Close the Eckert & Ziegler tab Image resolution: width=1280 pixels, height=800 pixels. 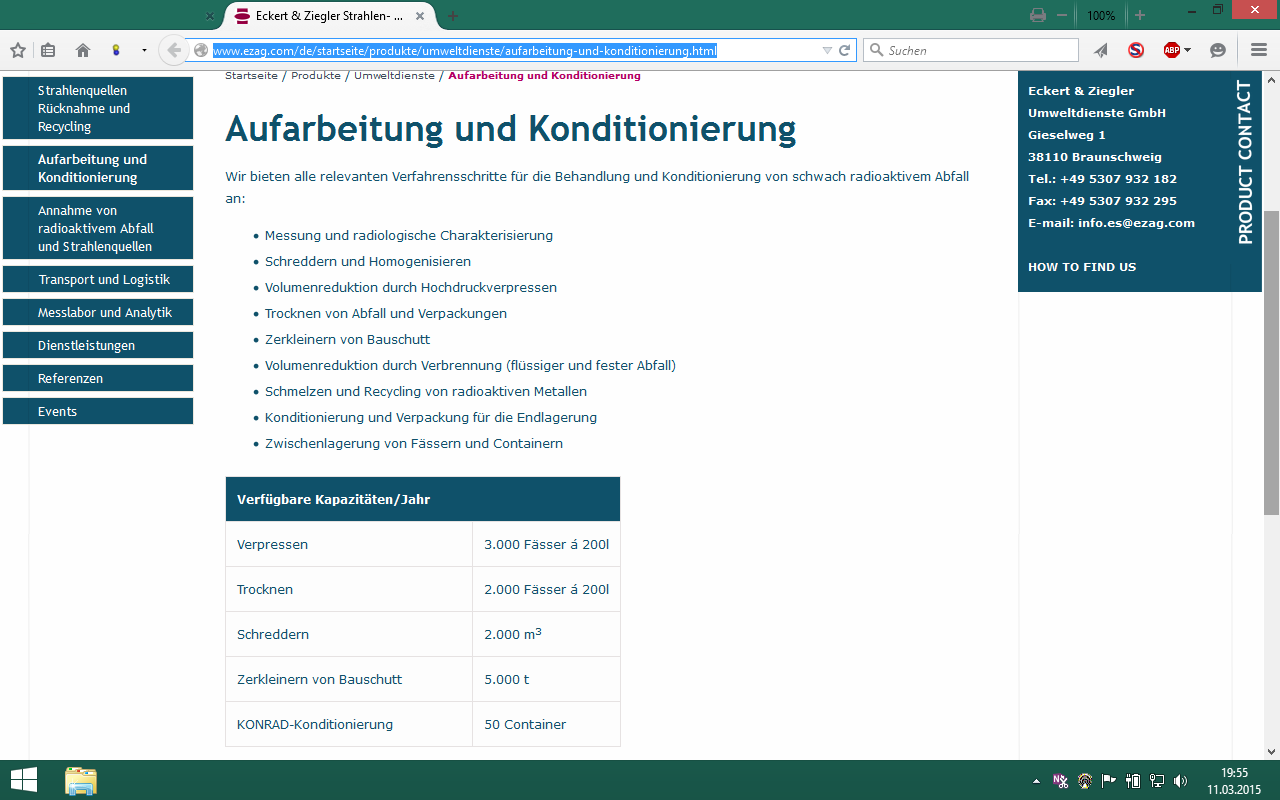pyautogui.click(x=420, y=16)
